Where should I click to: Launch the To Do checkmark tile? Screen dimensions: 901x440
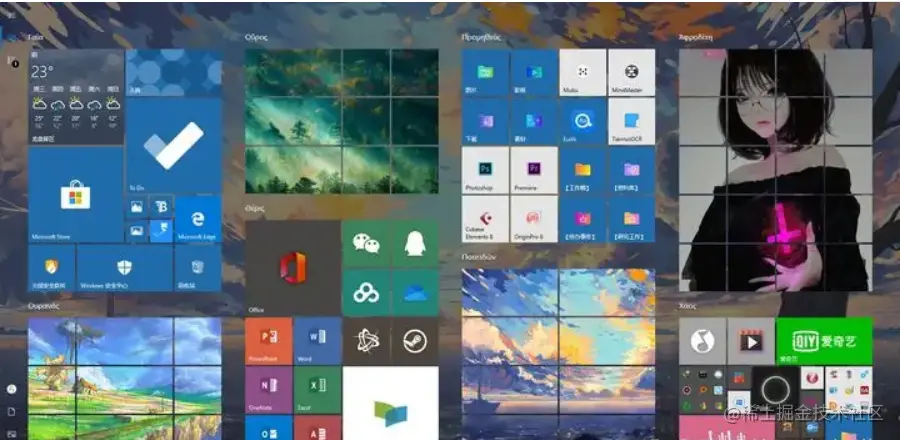click(x=174, y=146)
